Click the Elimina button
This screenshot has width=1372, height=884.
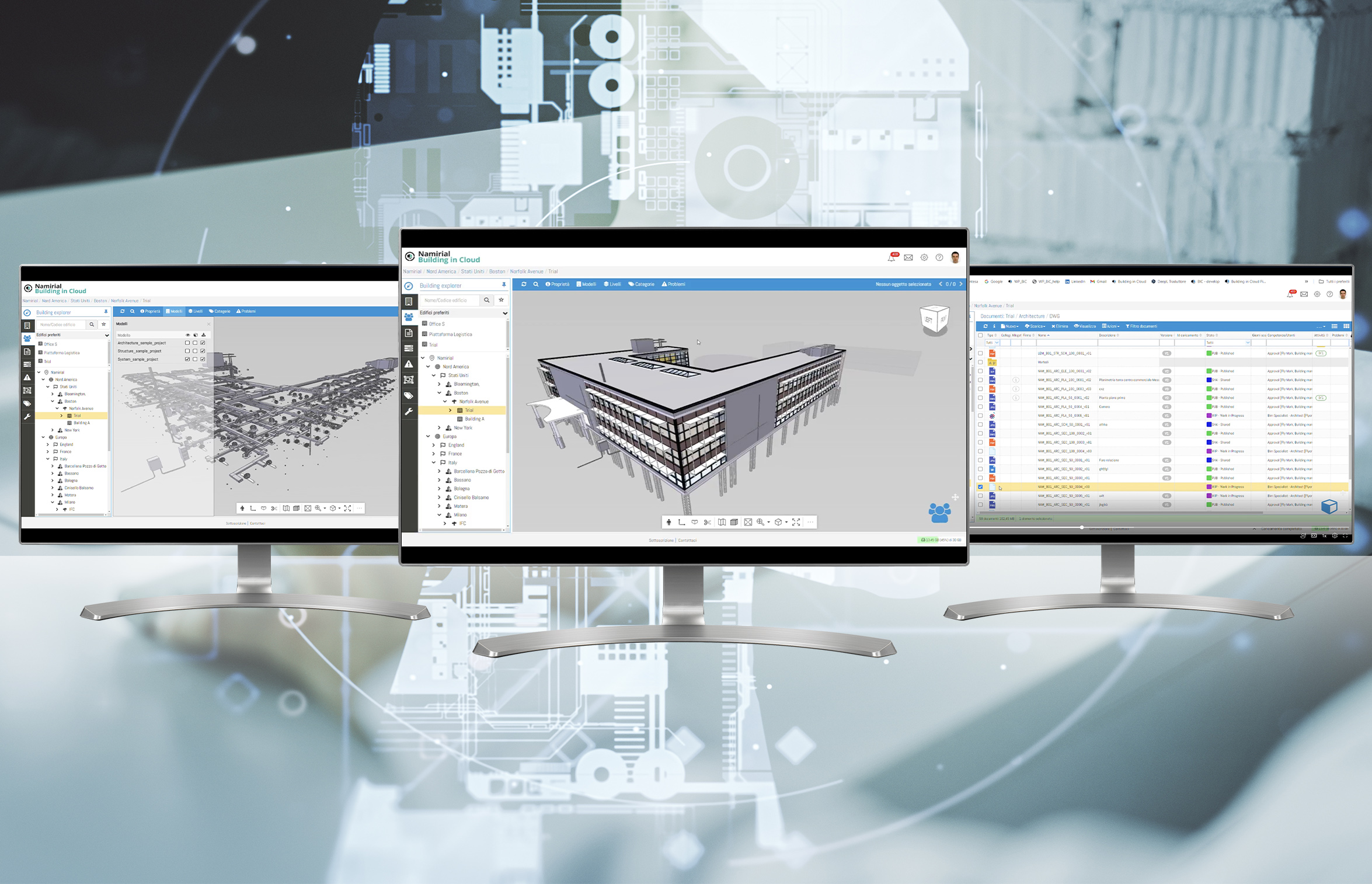coord(1060,326)
